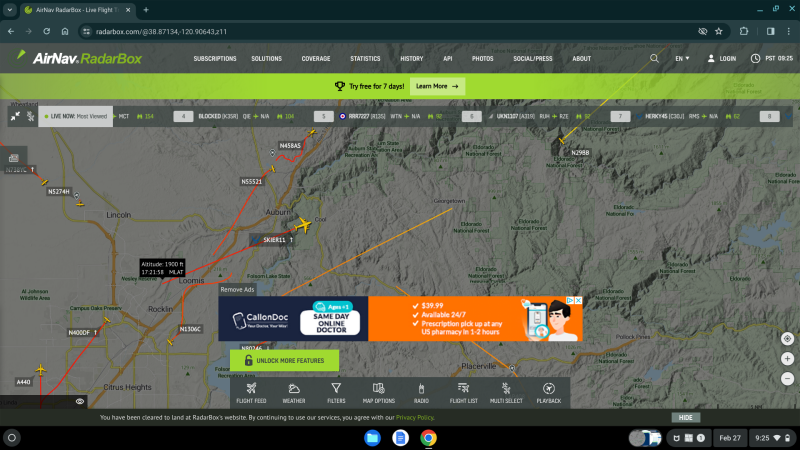The width and height of the screenshot is (800, 450).
Task: Open the ChromeOS launcher
Action: point(12,438)
